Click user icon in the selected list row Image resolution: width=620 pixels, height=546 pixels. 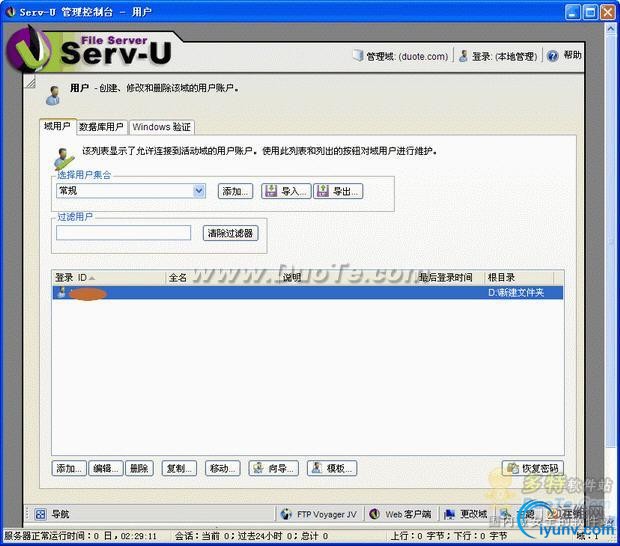[62, 293]
